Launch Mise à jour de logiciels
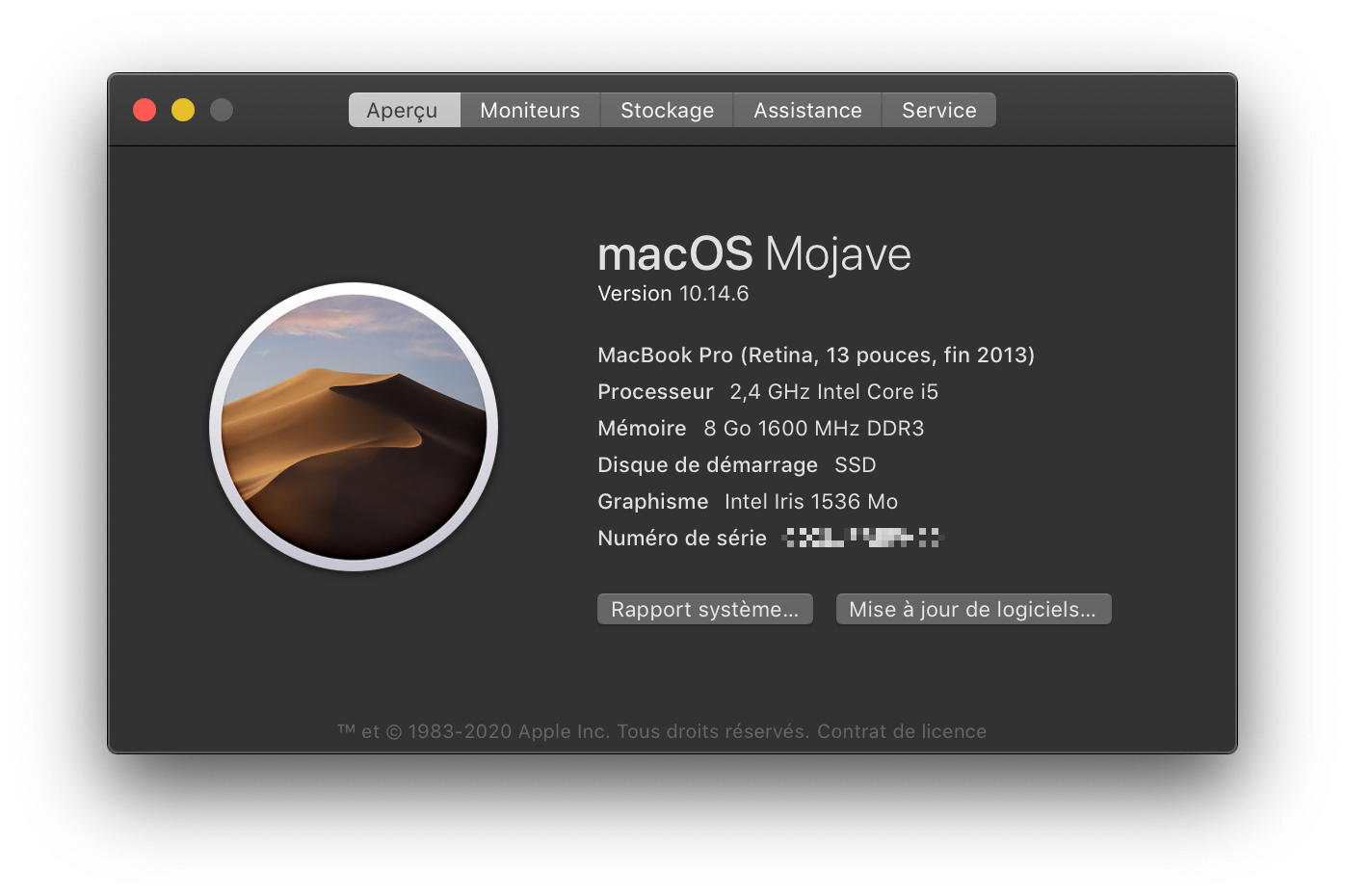The width and height of the screenshot is (1345, 896). click(973, 609)
